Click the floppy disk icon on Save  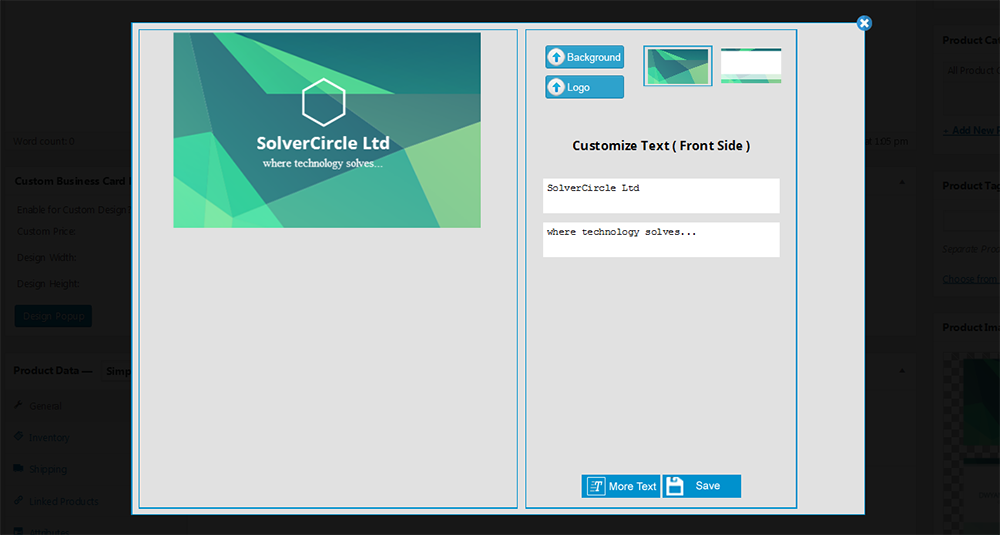click(x=674, y=486)
